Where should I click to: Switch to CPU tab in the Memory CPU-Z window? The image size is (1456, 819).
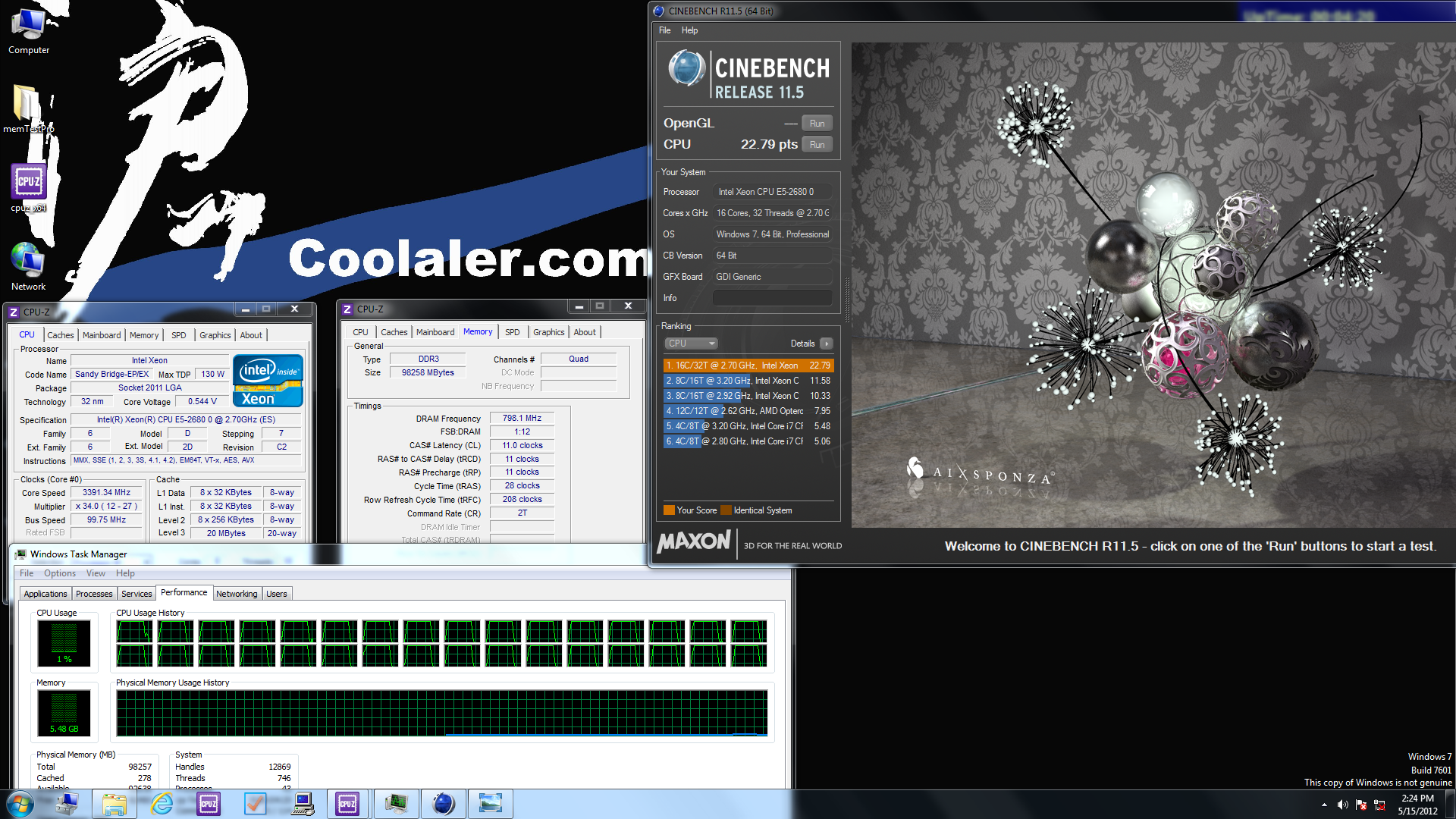360,332
